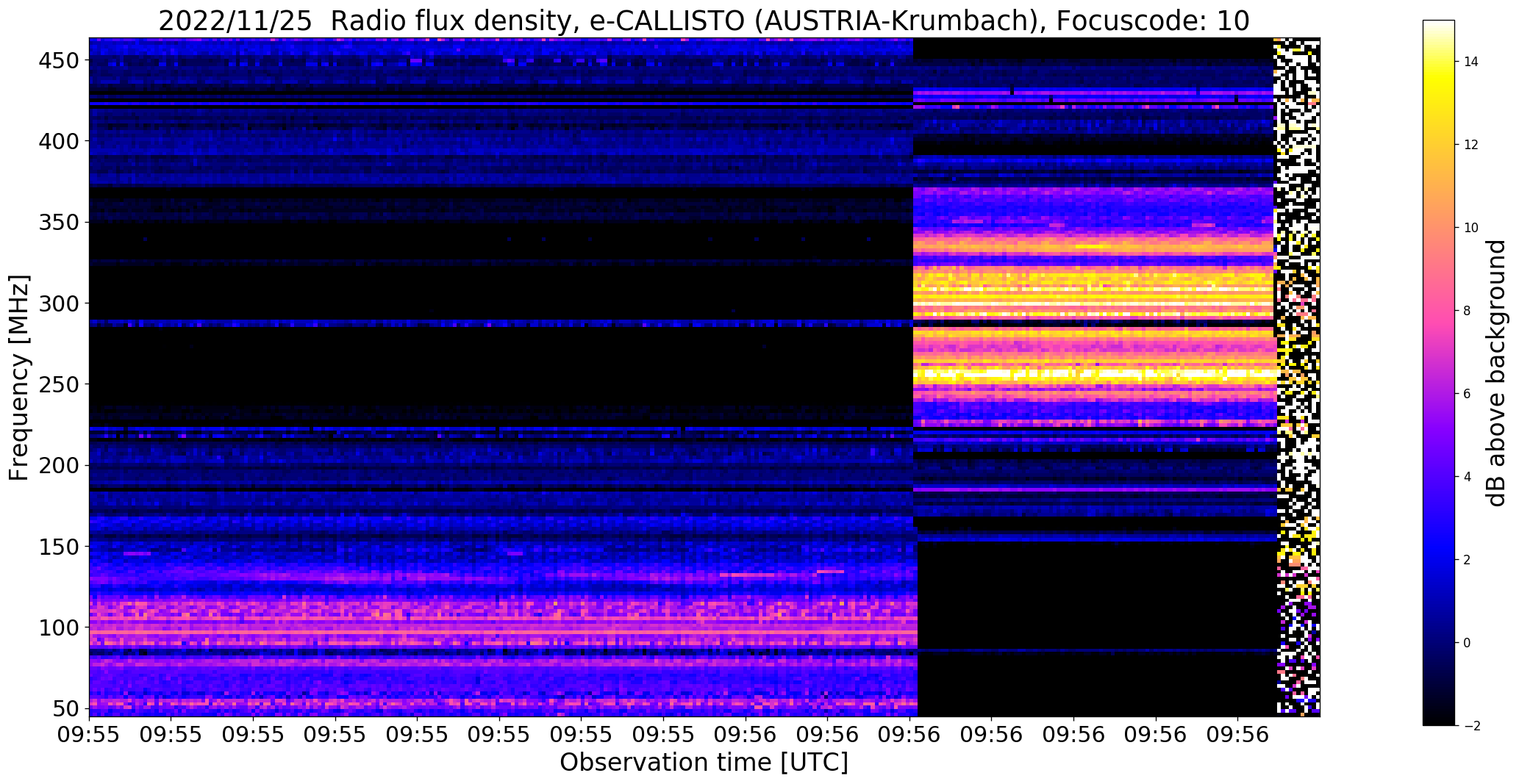Click the 300 frequency tick label
This screenshot has width=1519, height=784.
(58, 303)
